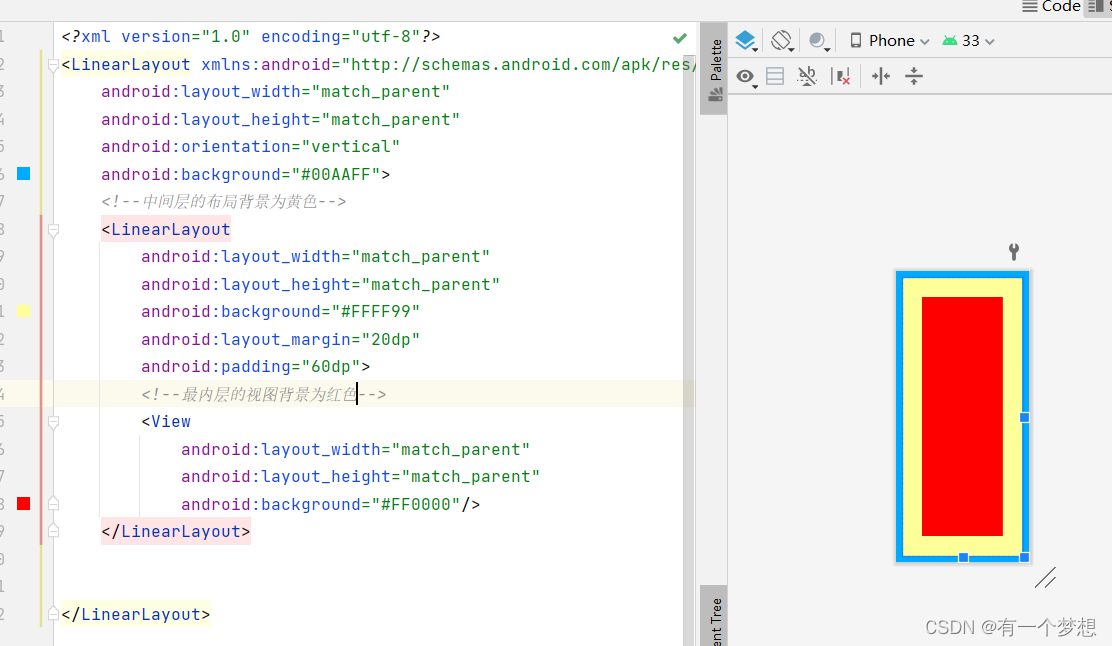This screenshot has height=646, width=1112.
Task: Open the yellow #FFFF99 gutter color swatch
Action: coord(23,311)
